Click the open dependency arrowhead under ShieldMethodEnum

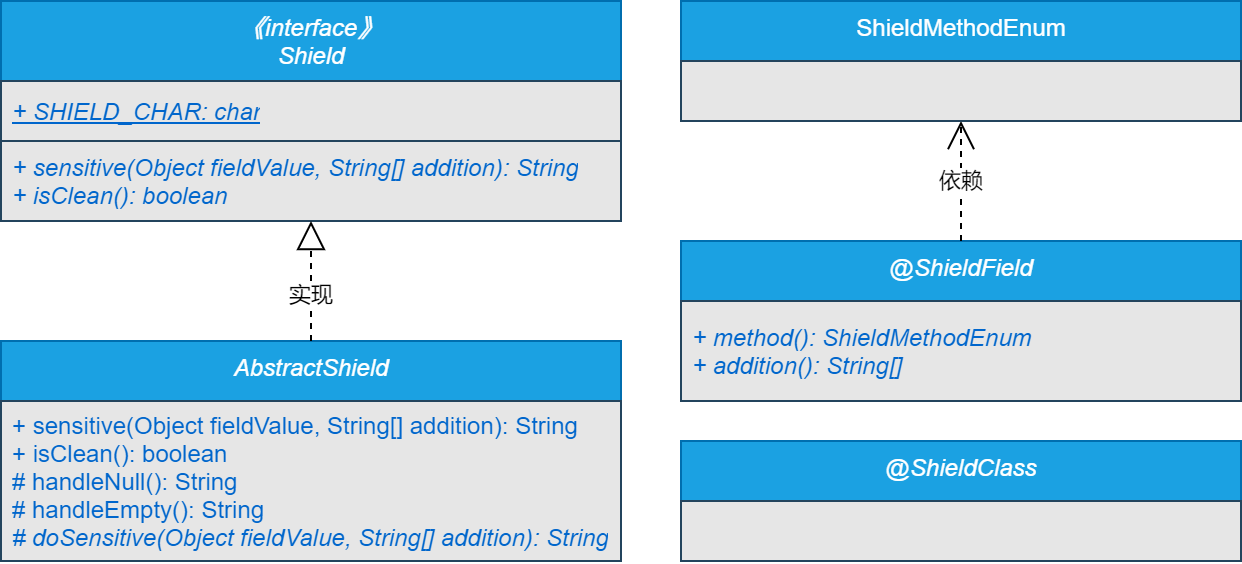[x=961, y=134]
